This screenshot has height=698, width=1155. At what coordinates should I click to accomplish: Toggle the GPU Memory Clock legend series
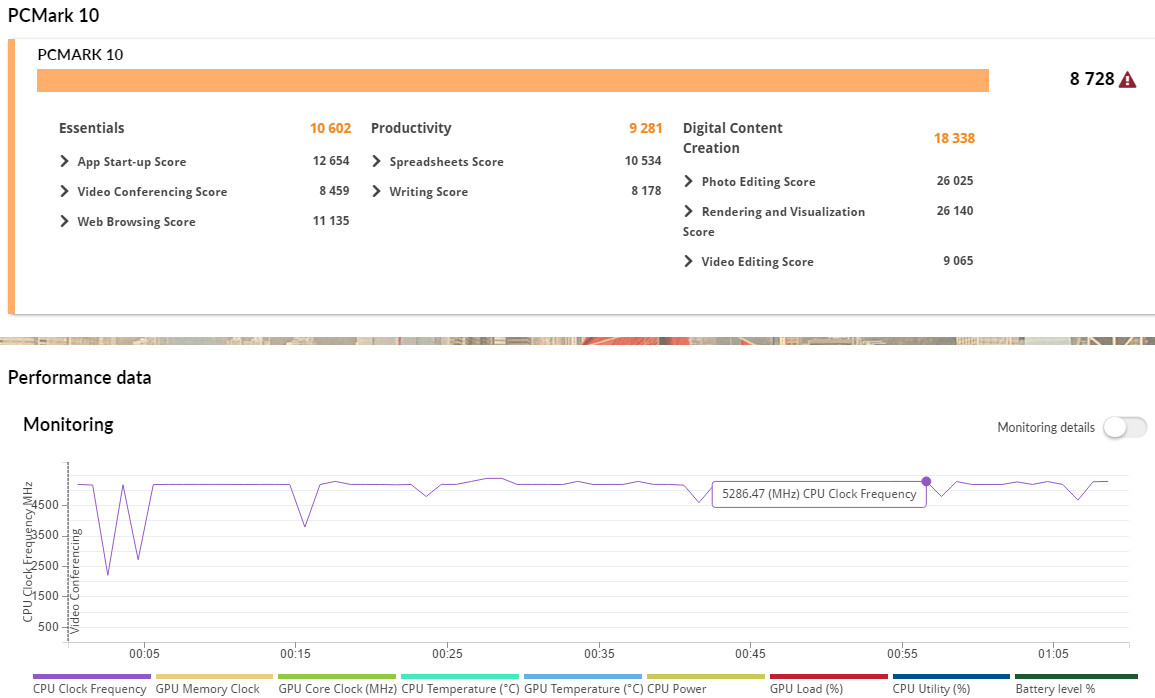tap(207, 688)
